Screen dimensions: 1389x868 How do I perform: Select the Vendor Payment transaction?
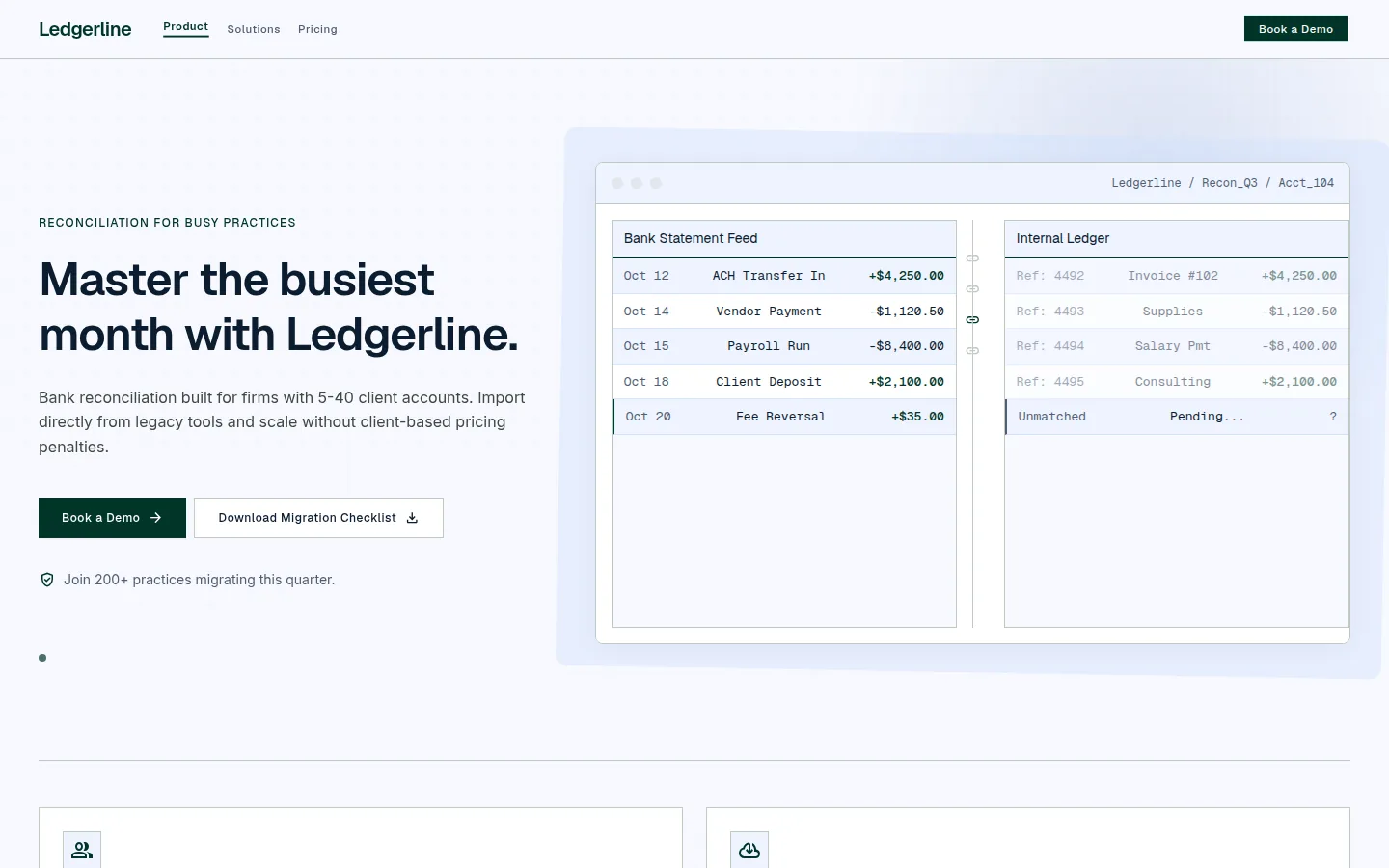pyautogui.click(x=784, y=312)
